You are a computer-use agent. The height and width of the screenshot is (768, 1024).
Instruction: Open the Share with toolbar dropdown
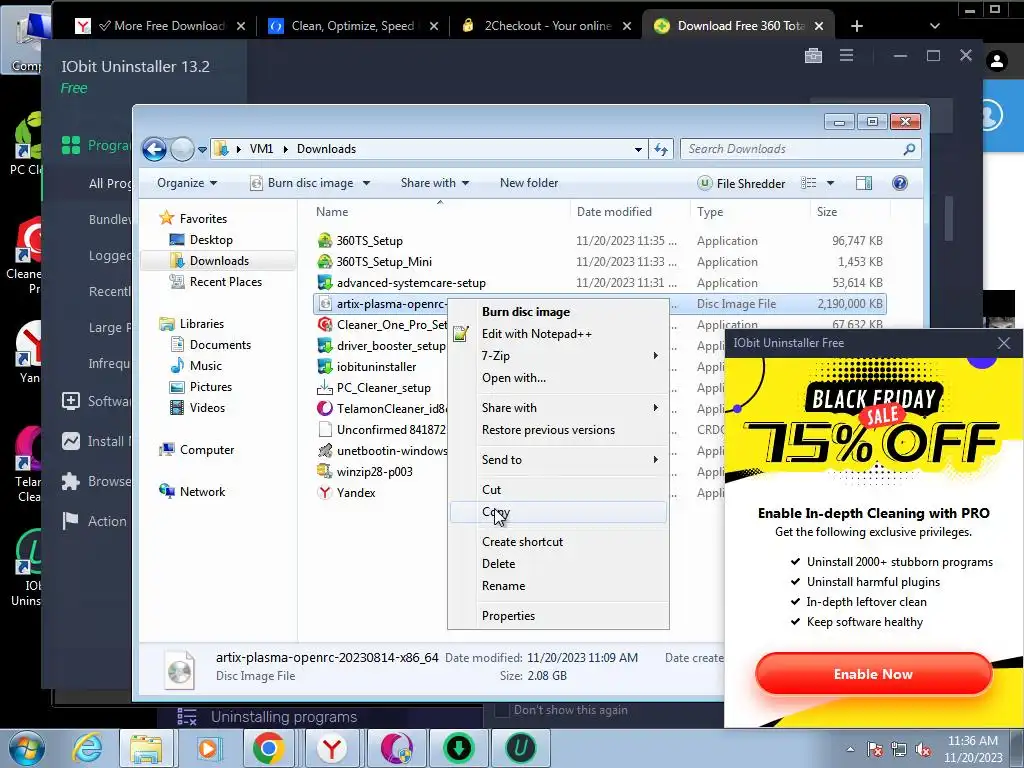pyautogui.click(x=435, y=183)
